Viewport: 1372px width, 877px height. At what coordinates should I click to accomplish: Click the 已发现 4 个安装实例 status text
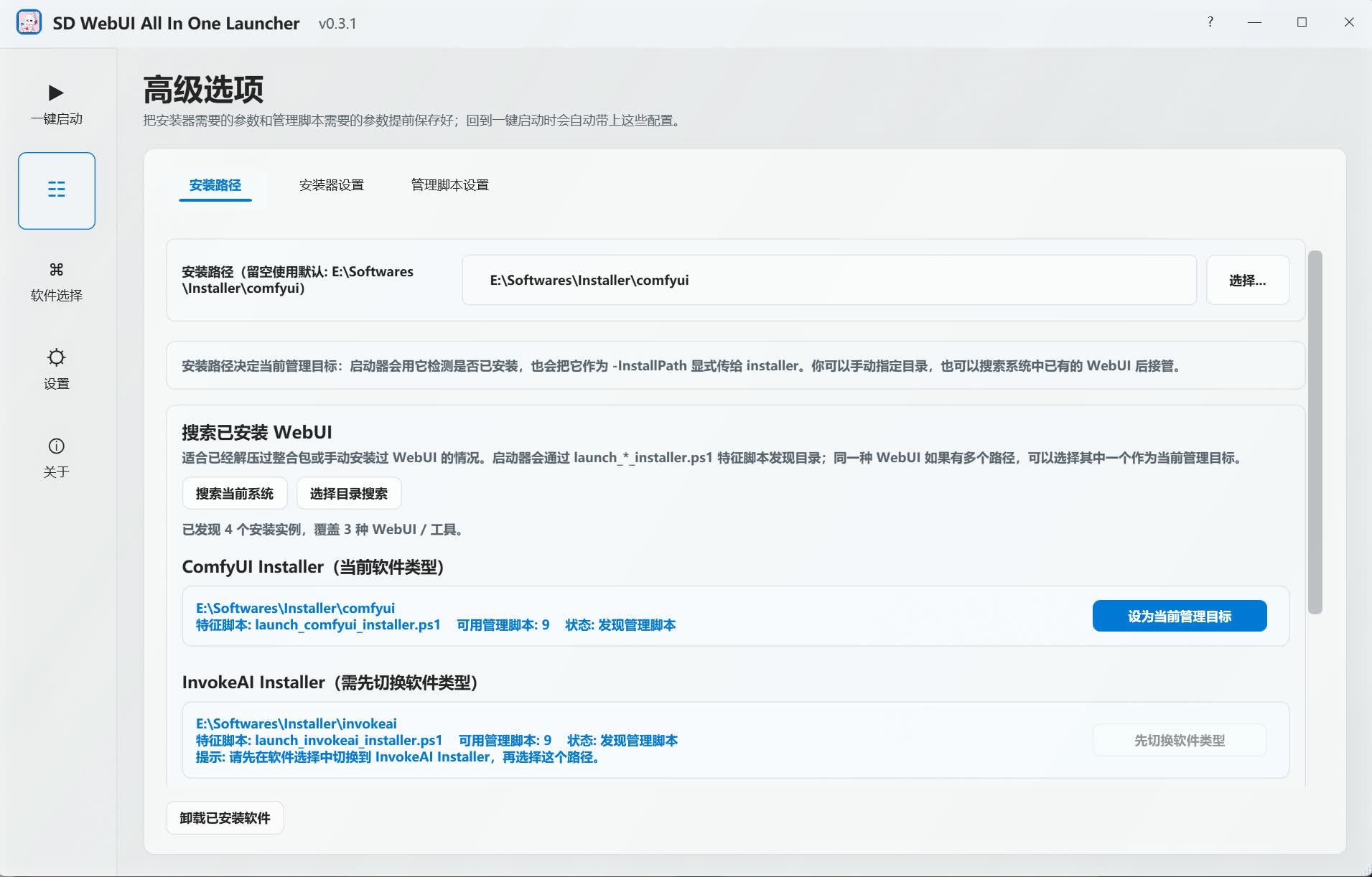click(324, 530)
